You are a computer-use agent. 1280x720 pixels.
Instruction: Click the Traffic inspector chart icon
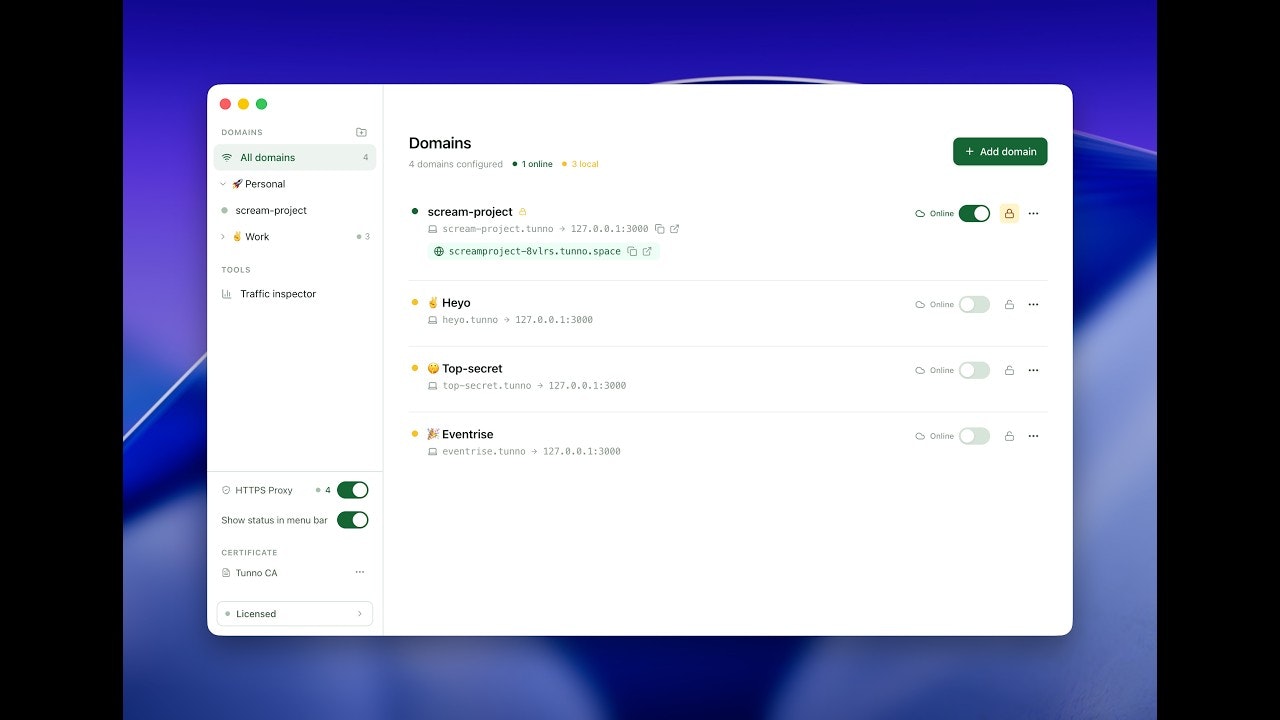[x=227, y=294]
